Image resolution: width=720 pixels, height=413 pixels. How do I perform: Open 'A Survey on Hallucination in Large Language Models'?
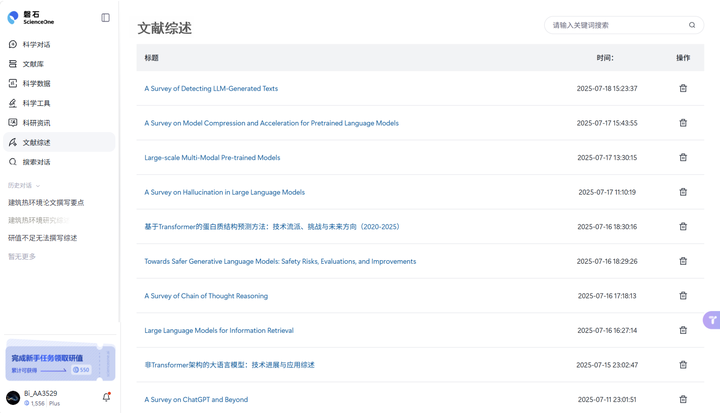[225, 192]
